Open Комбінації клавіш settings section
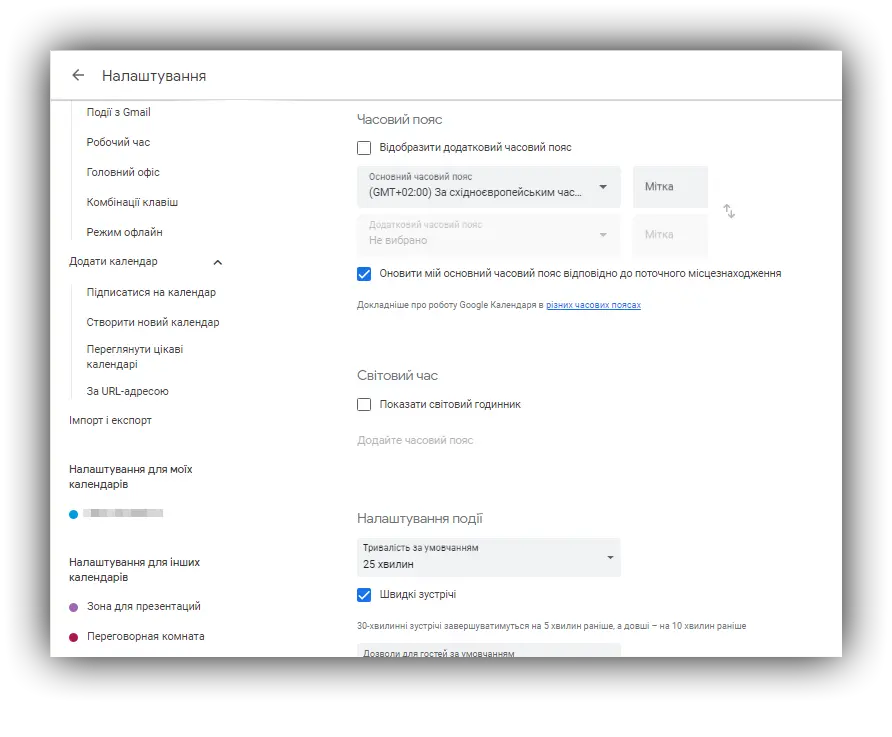892x737 pixels. click(132, 202)
